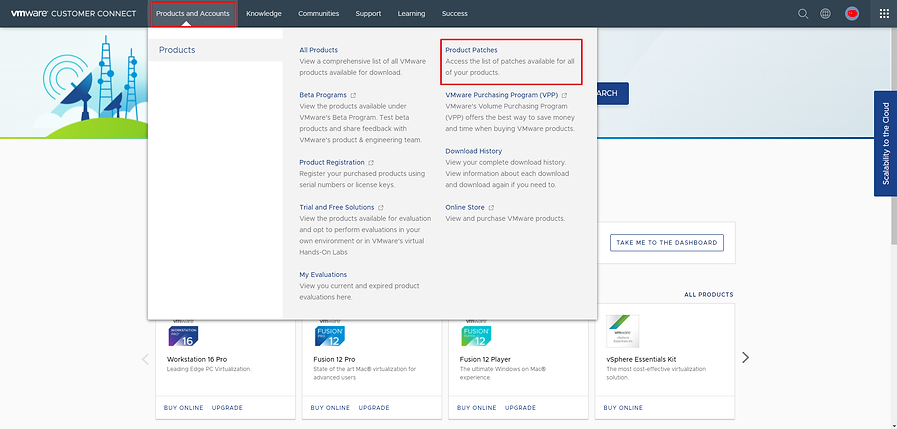This screenshot has width=897, height=429.
Task: Go to next products with right arrow
Action: [x=745, y=358]
